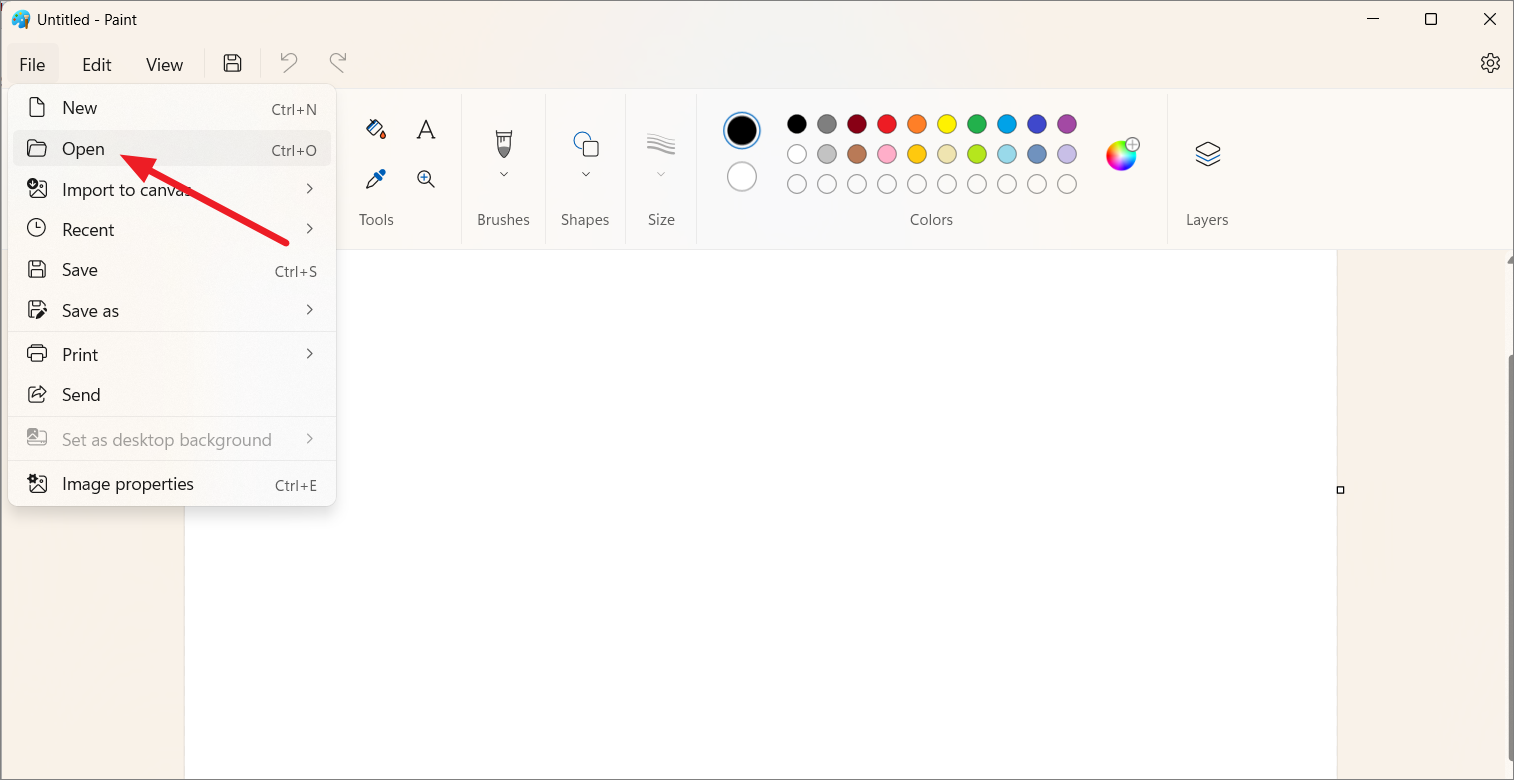This screenshot has width=1514, height=780.
Task: Click the Undo arrow
Action: point(289,63)
